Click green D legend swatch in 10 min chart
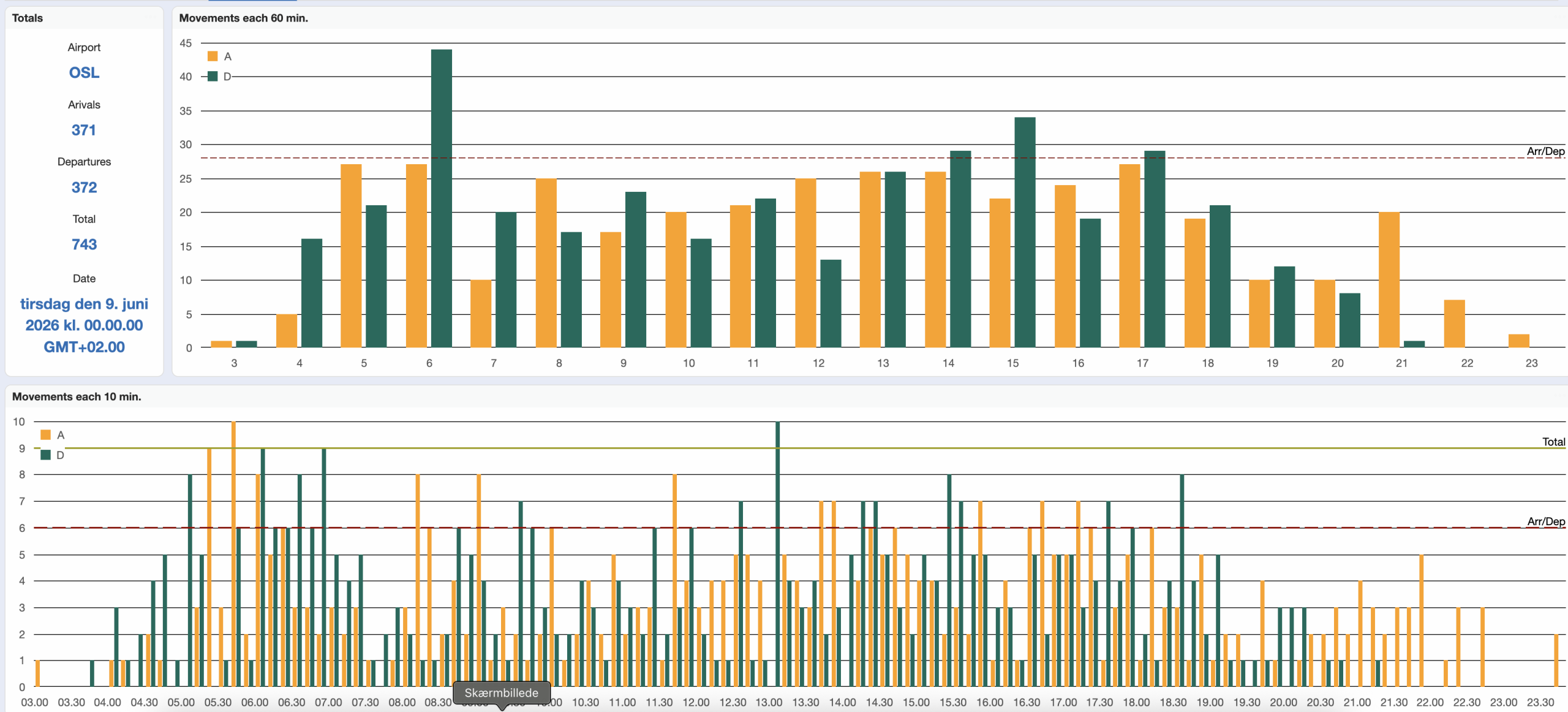 pyautogui.click(x=45, y=455)
